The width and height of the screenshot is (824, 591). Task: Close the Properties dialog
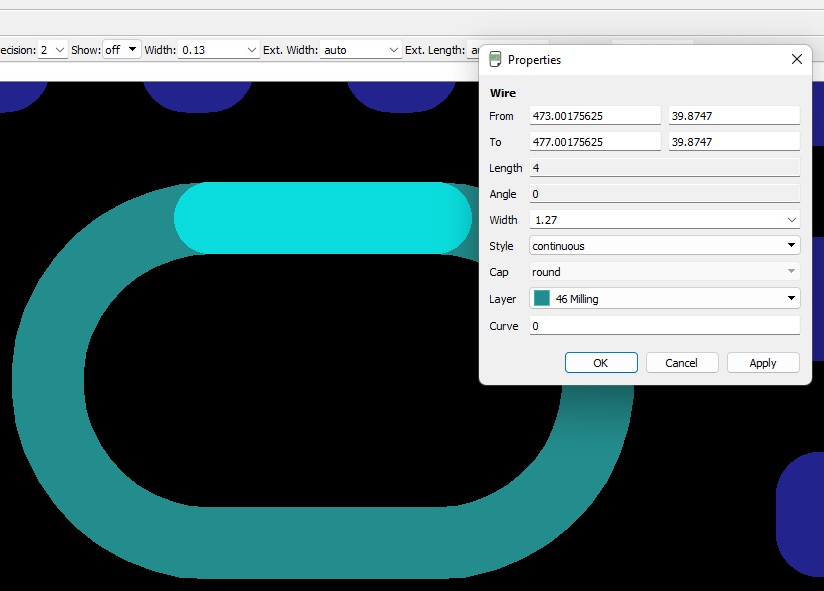click(797, 59)
